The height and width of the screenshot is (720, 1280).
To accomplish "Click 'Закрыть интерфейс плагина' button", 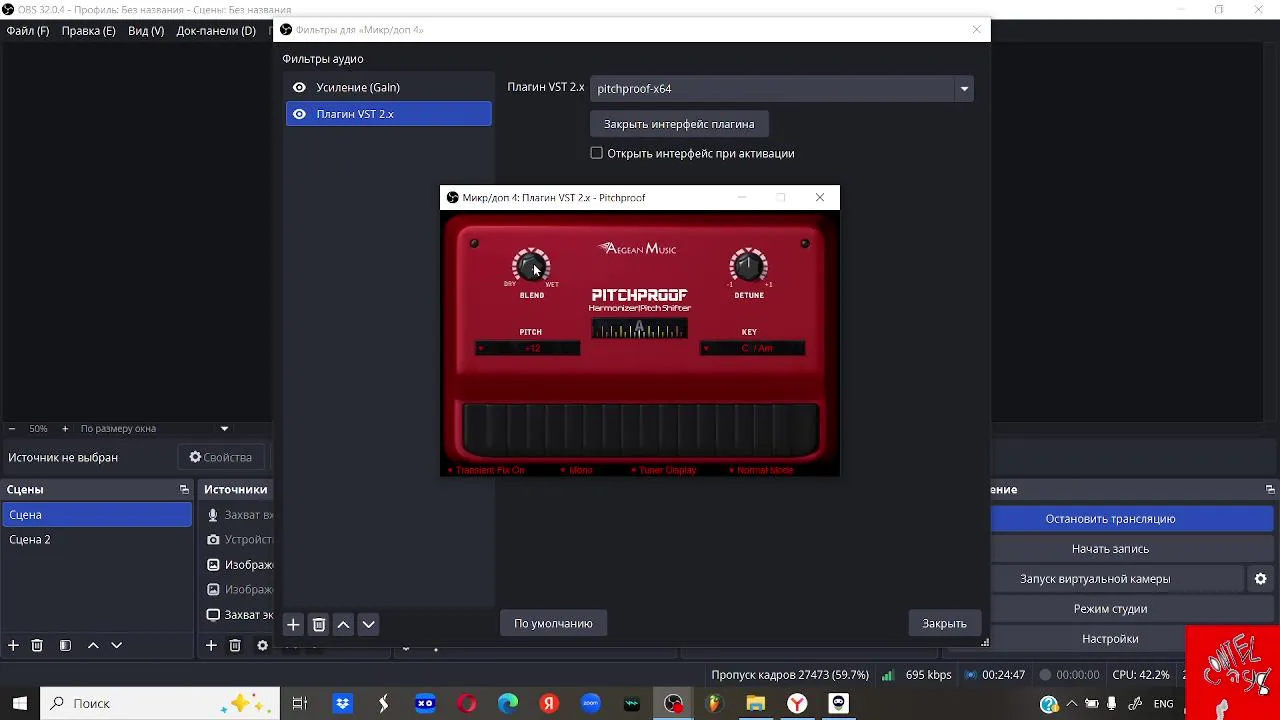I will [x=679, y=124].
